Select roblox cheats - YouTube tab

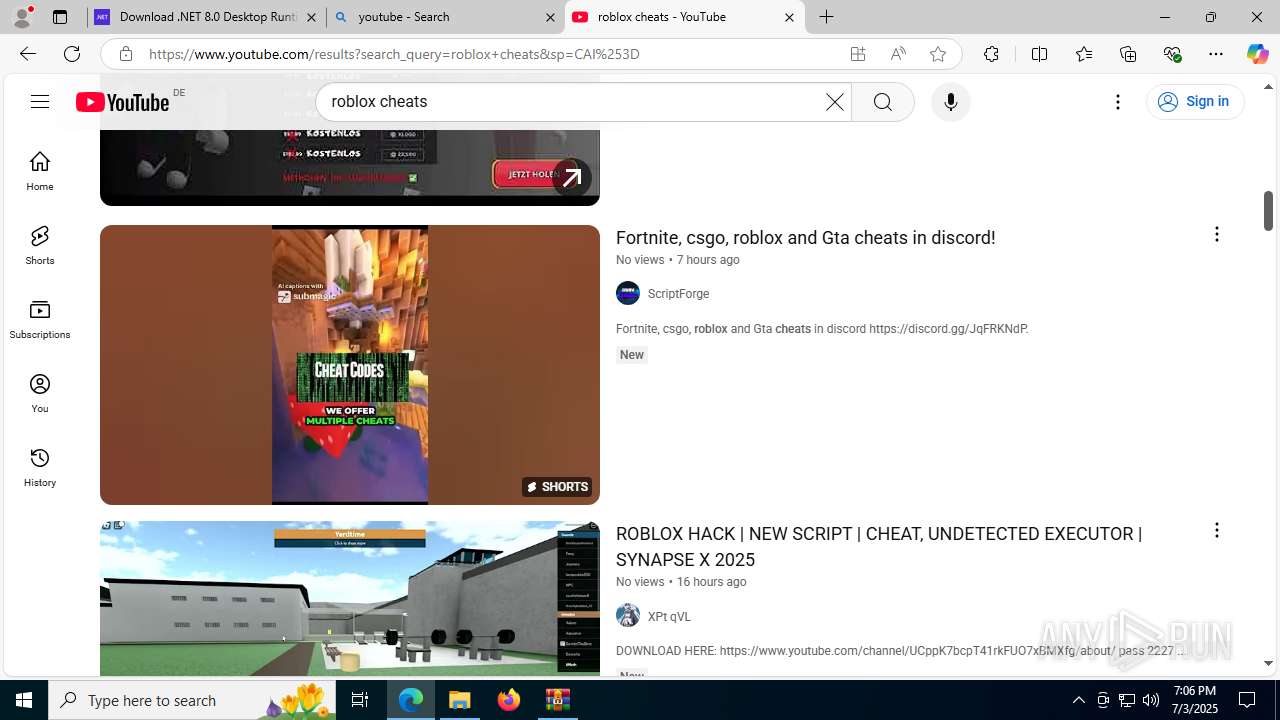click(x=685, y=17)
